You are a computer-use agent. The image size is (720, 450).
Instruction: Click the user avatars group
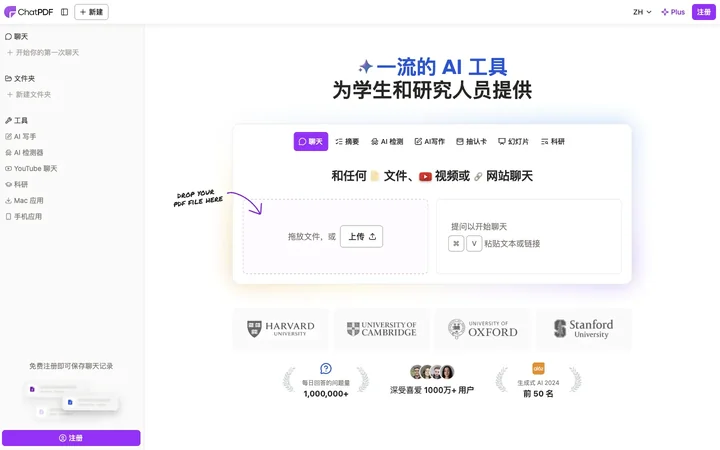click(x=432, y=372)
